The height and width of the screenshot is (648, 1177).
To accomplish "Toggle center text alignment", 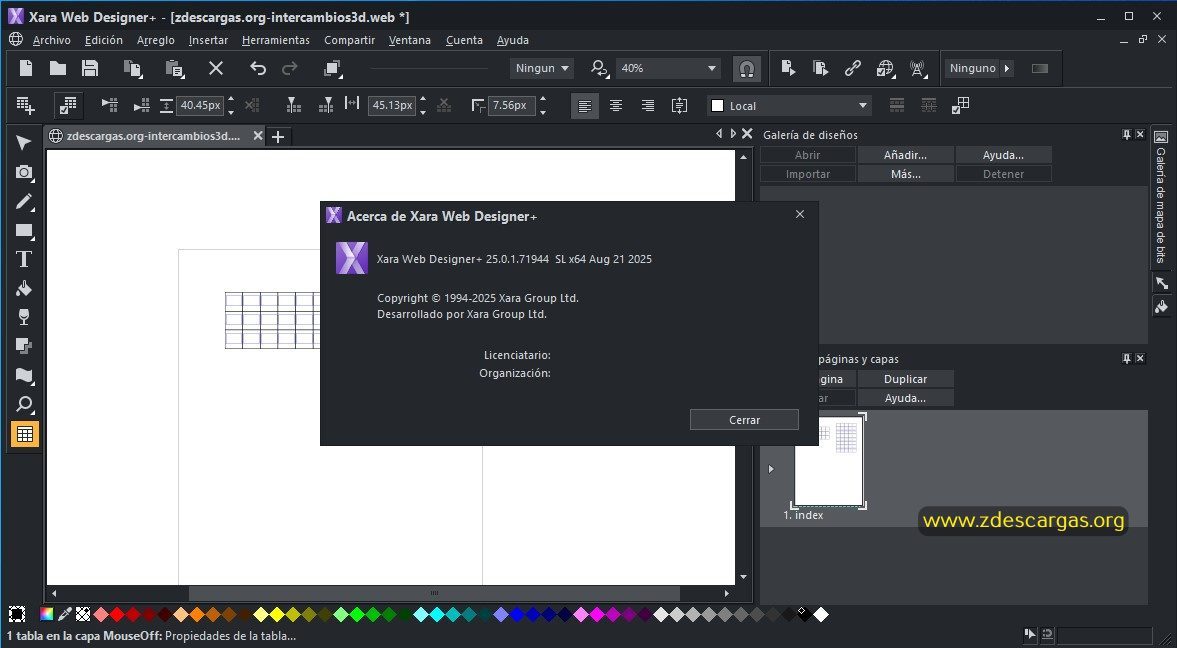I will click(616, 106).
